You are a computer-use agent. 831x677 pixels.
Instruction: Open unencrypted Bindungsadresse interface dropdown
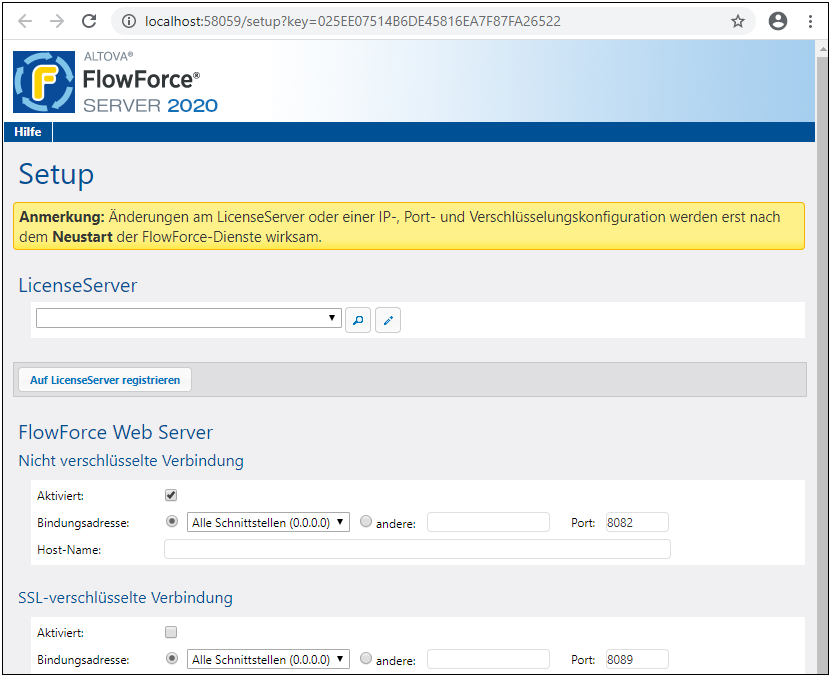tap(268, 522)
